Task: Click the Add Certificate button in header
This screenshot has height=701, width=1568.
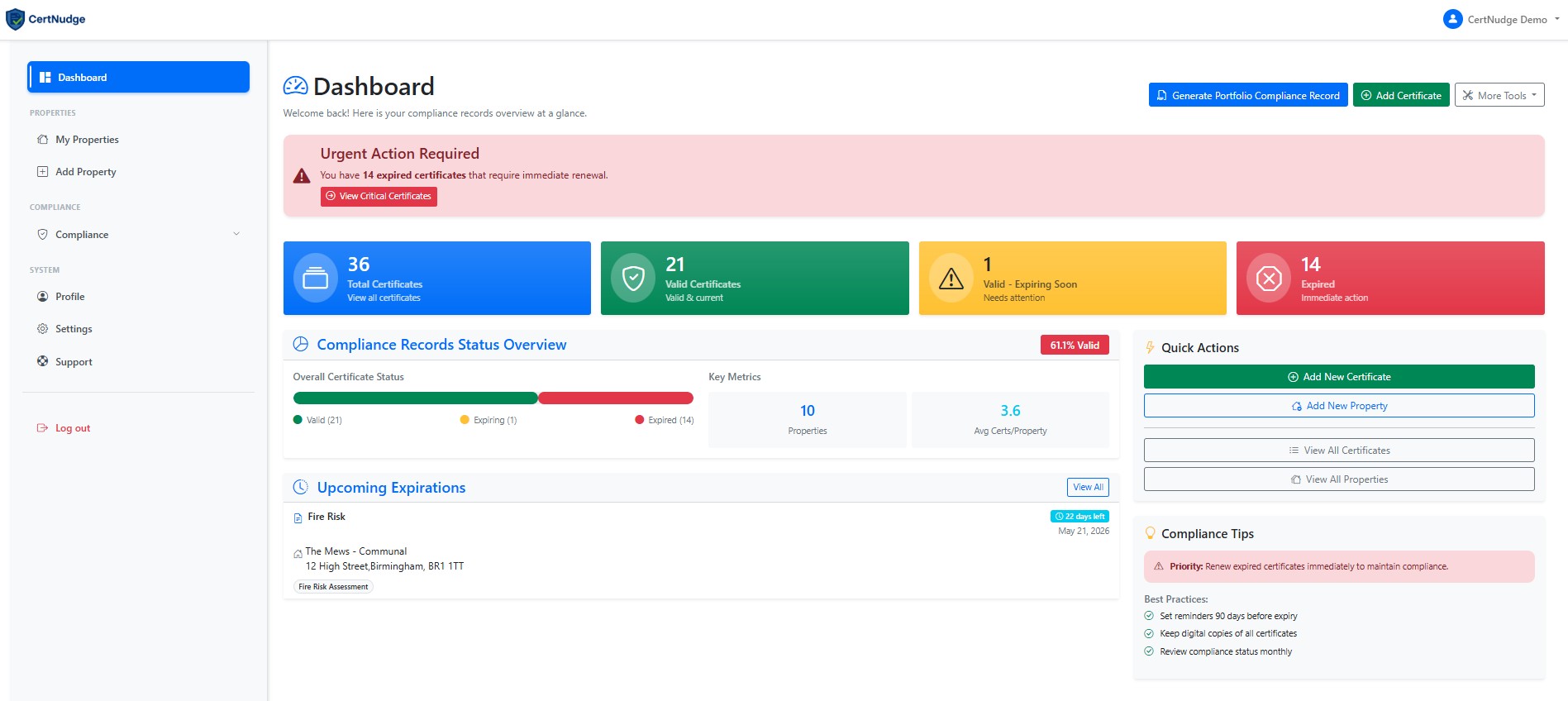Action: tap(1401, 95)
